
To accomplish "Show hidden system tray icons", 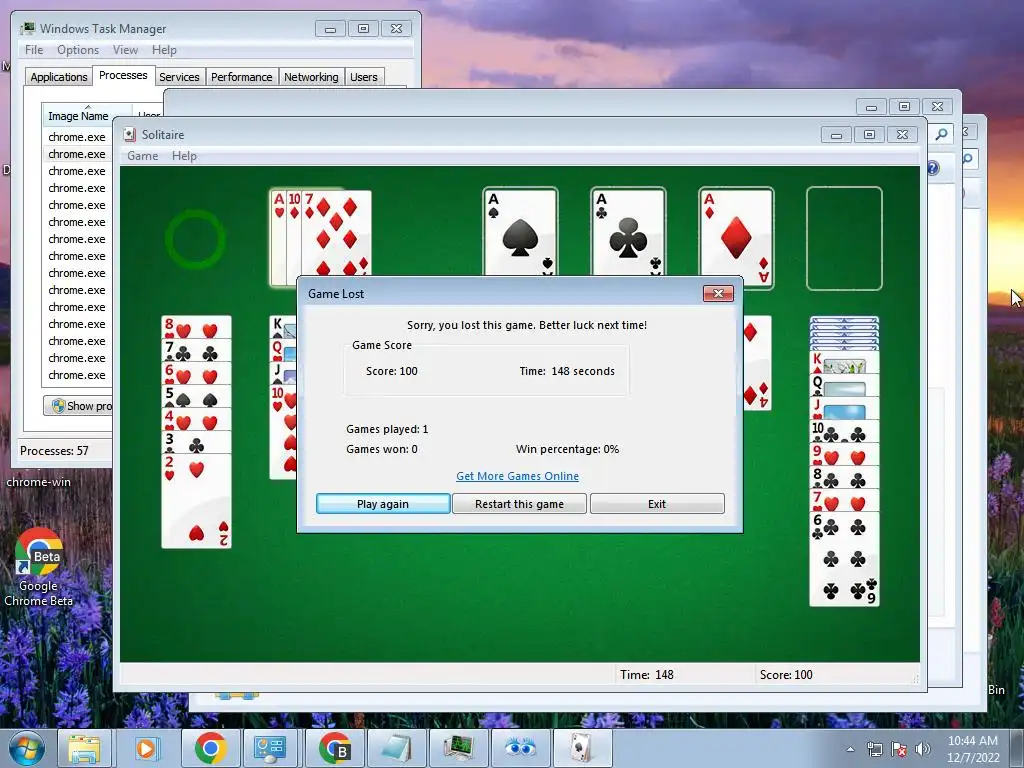I will (x=850, y=749).
